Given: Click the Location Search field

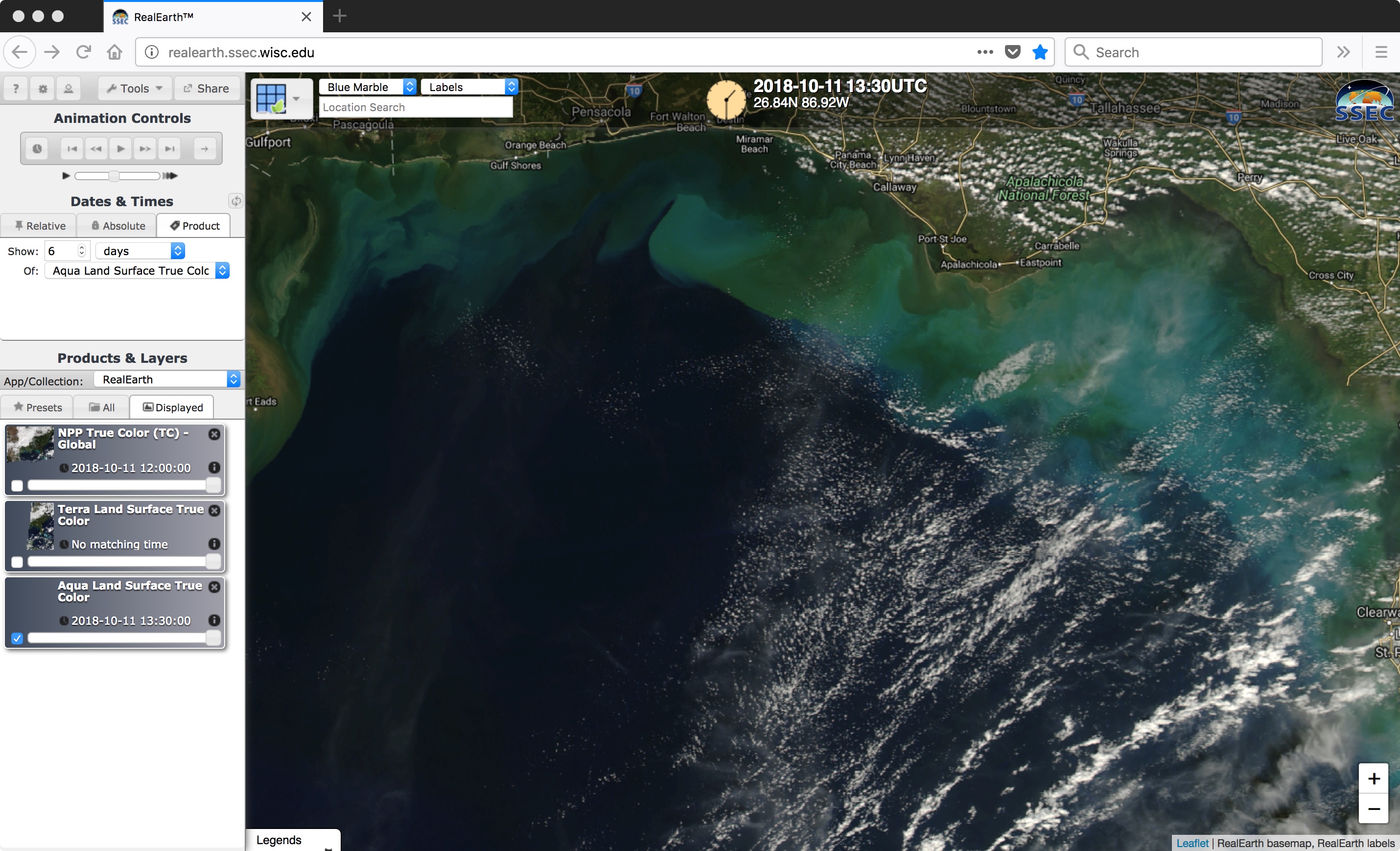Looking at the screenshot, I should (416, 107).
